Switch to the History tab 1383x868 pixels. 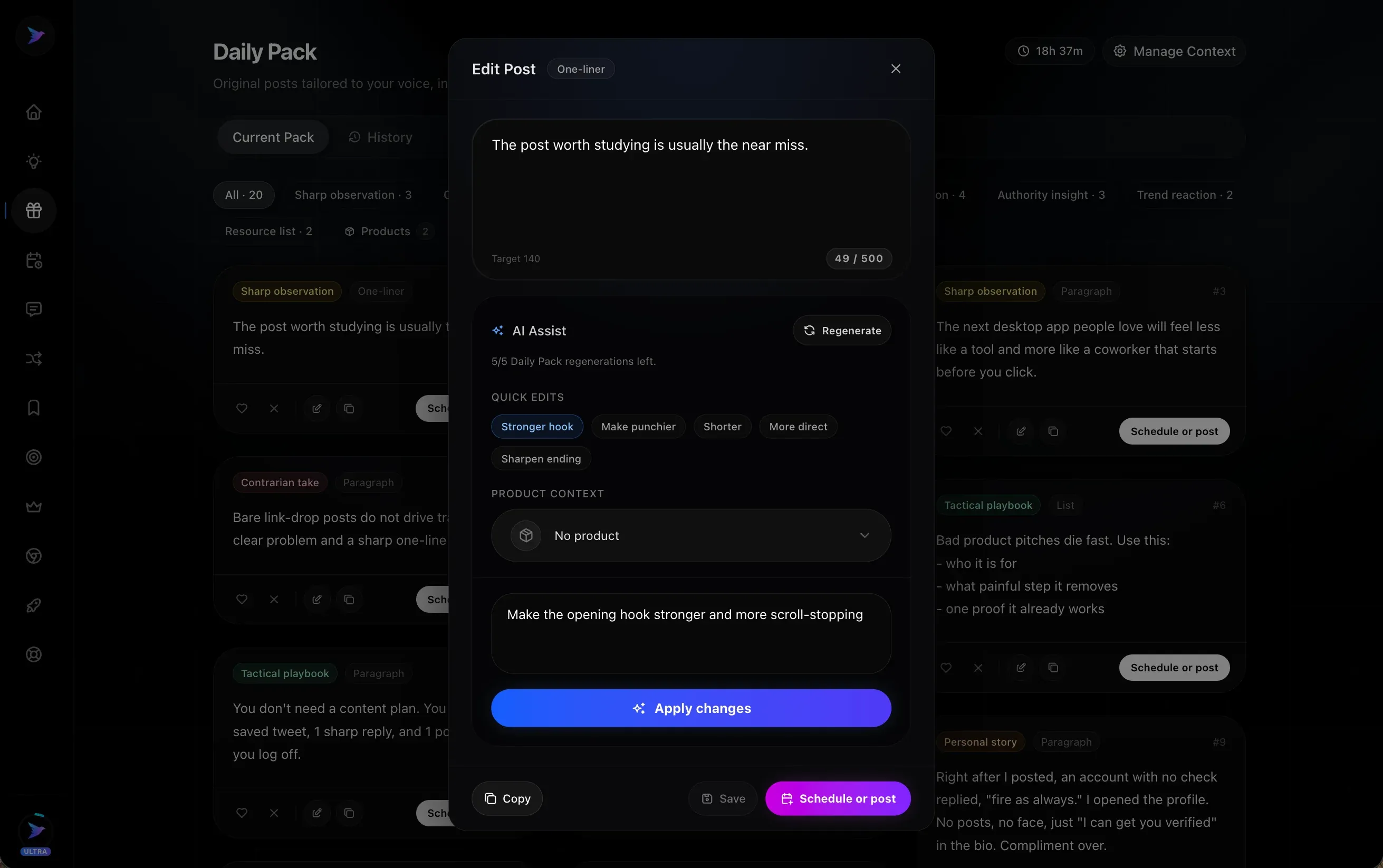coord(381,137)
